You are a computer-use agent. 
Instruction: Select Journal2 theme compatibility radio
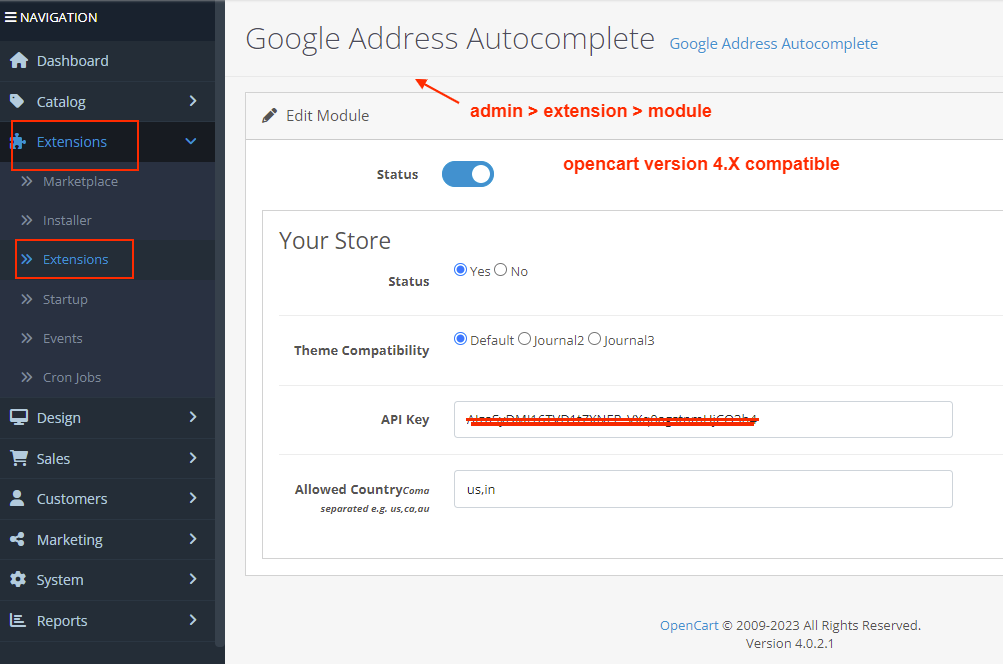(x=524, y=339)
